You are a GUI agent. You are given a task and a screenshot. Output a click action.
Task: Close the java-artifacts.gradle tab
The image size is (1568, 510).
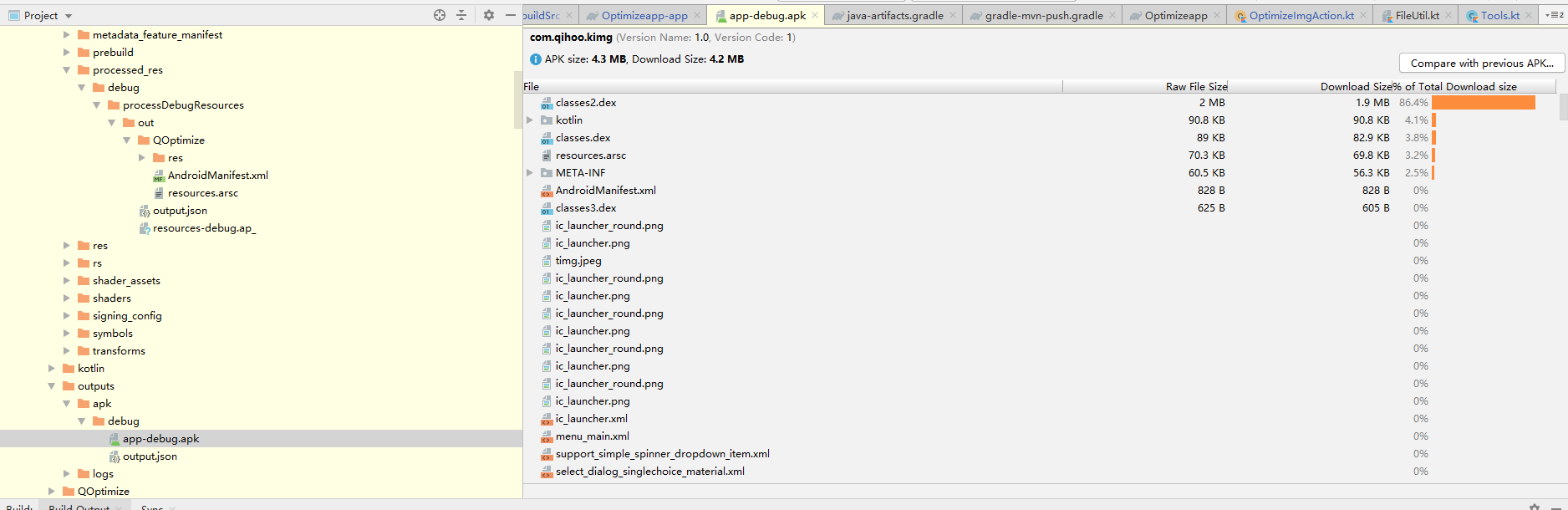point(953,15)
